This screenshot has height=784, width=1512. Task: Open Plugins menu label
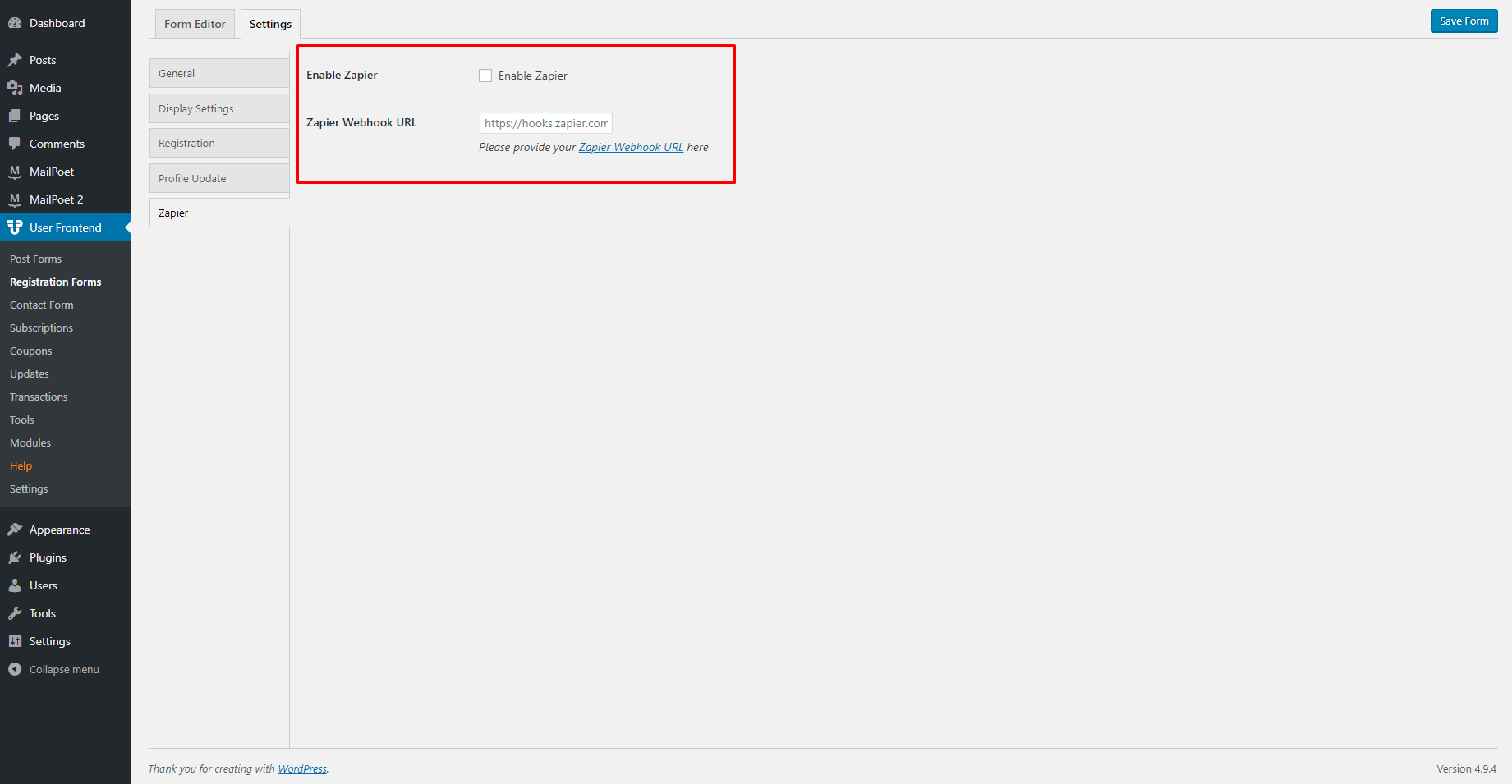click(x=48, y=557)
